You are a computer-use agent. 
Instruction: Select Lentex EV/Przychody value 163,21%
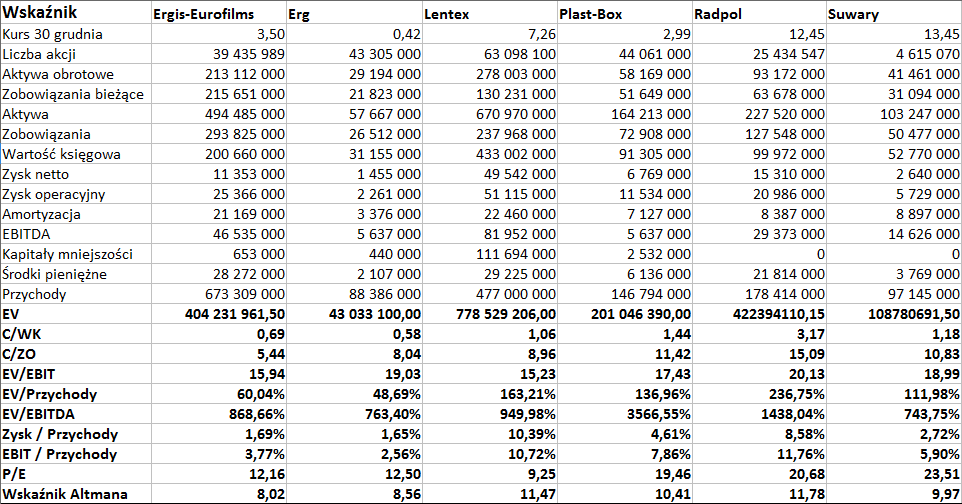click(x=490, y=394)
